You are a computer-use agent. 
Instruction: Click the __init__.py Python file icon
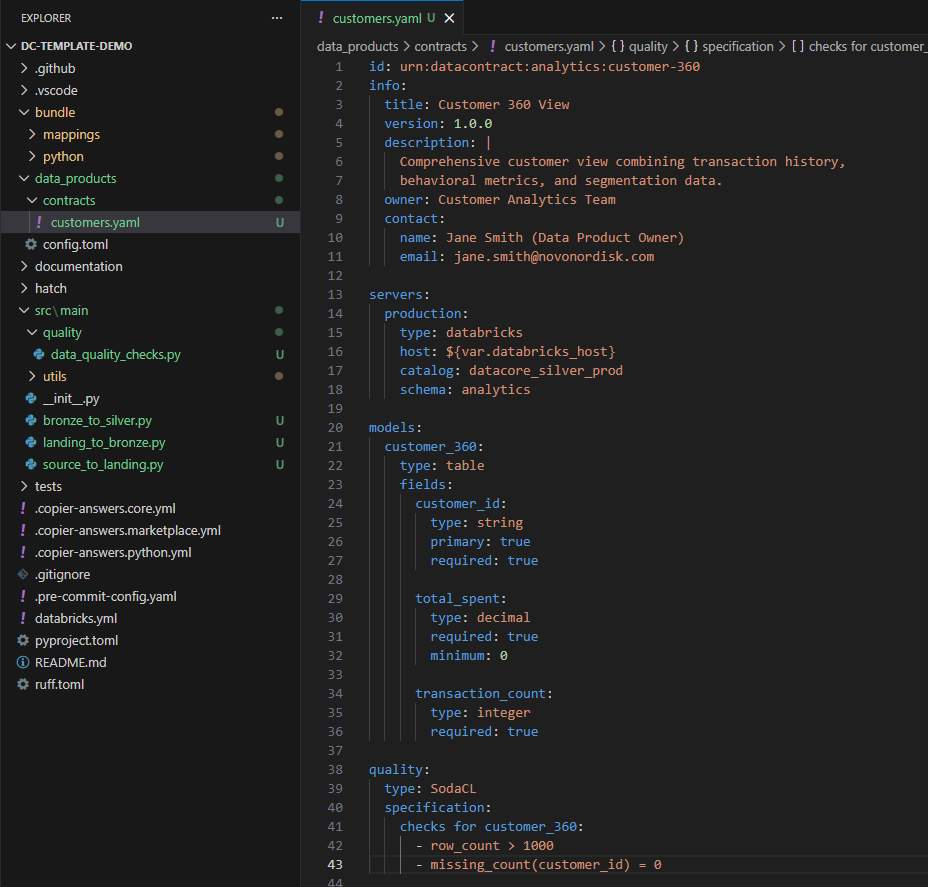click(x=31, y=398)
